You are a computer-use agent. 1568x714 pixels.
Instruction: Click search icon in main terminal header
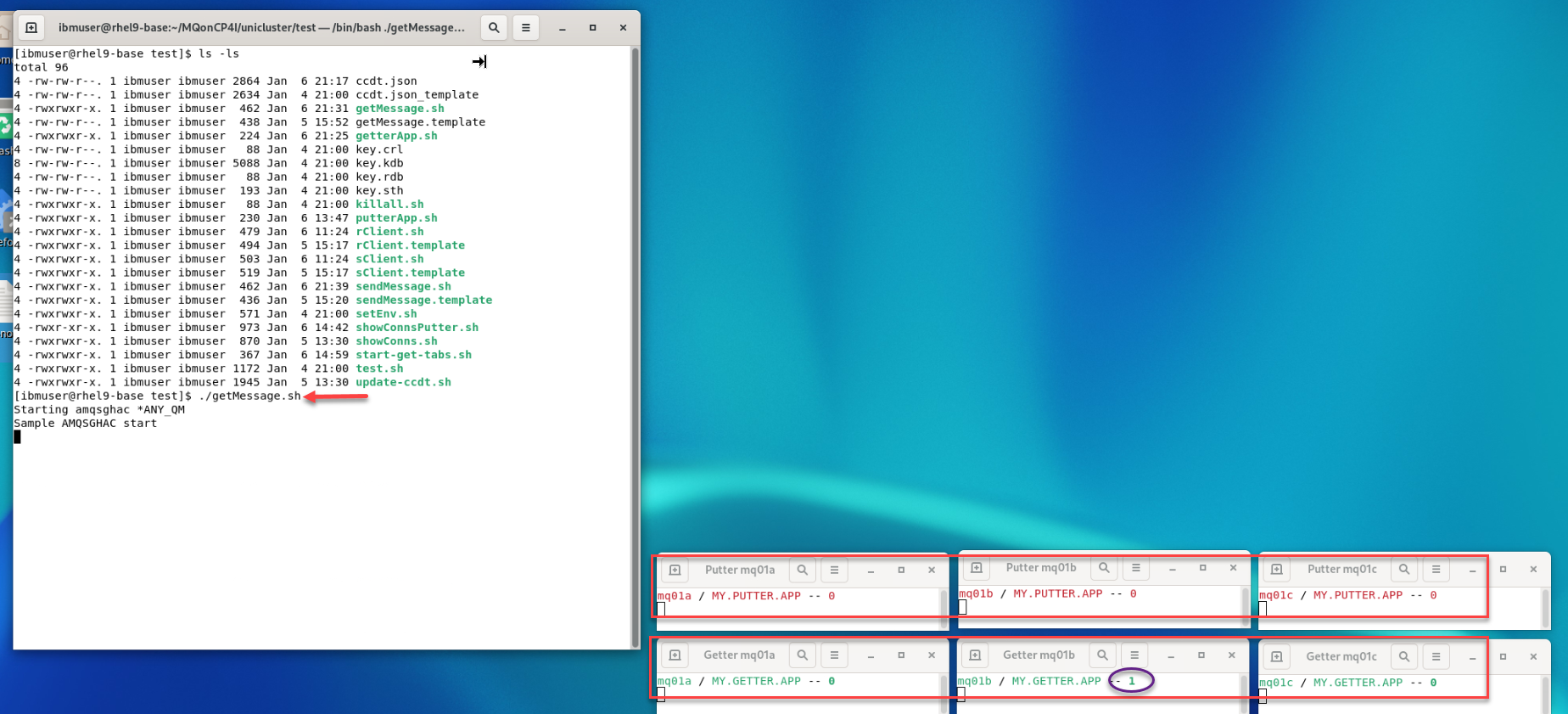(x=494, y=28)
